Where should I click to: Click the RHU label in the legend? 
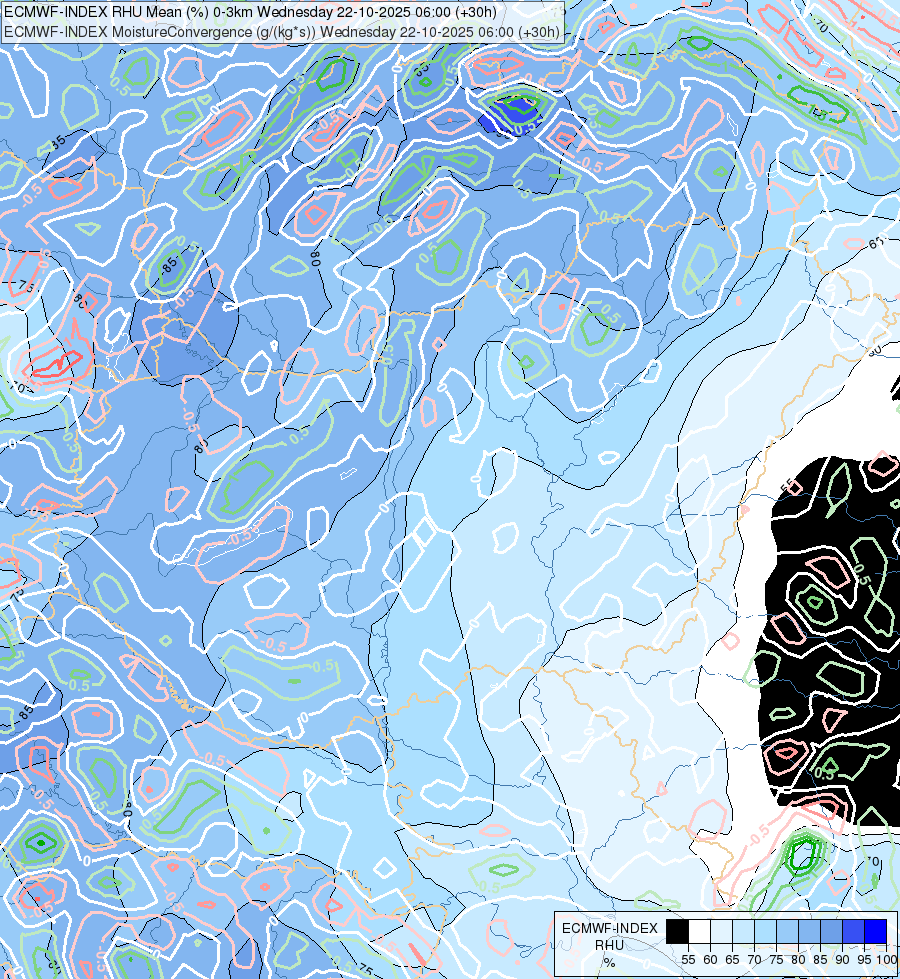coord(609,945)
